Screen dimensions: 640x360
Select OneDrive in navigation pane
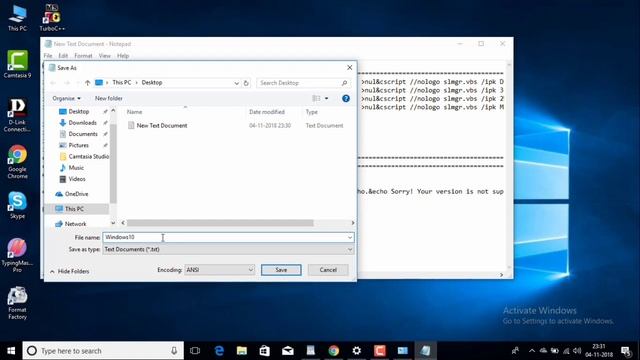[76, 194]
